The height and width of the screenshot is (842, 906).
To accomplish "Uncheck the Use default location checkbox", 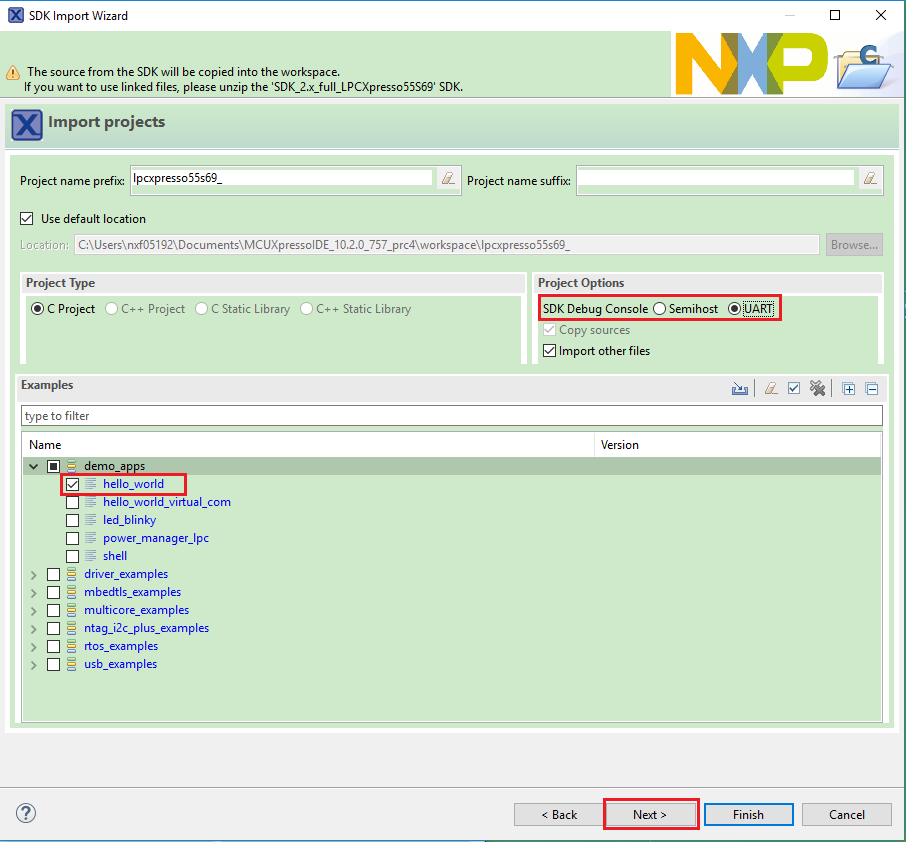I will pos(27,219).
